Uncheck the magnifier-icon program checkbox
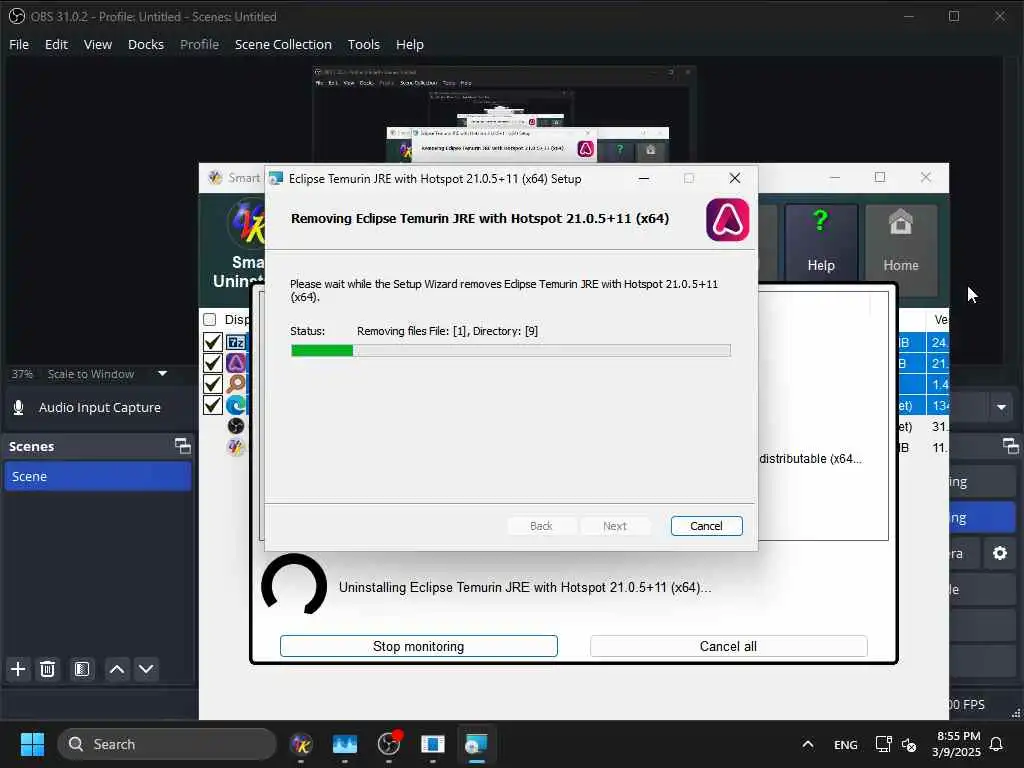 [x=212, y=384]
